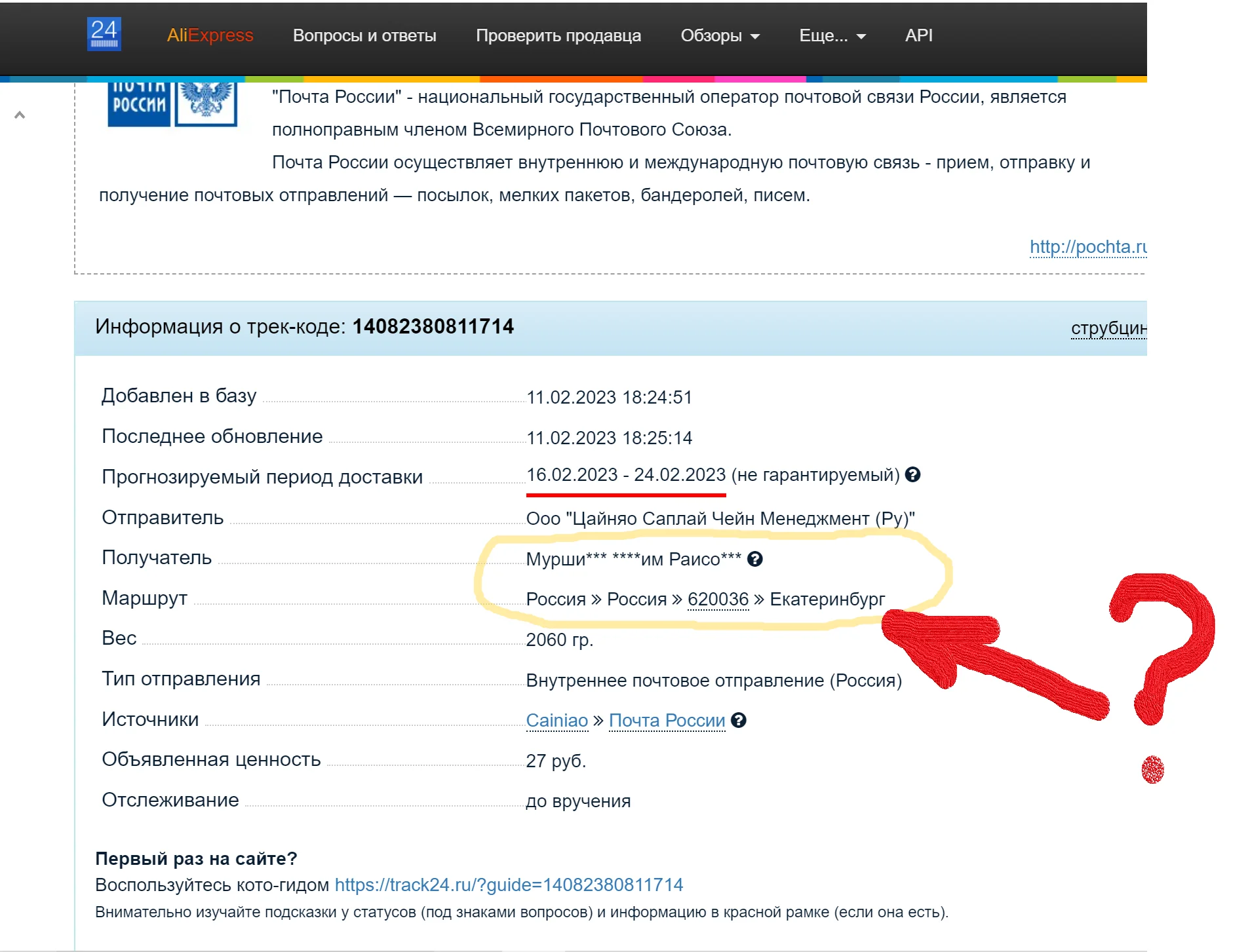Screen dimensions: 1250x952
Task: Click tracking status до вручения
Action: click(578, 801)
